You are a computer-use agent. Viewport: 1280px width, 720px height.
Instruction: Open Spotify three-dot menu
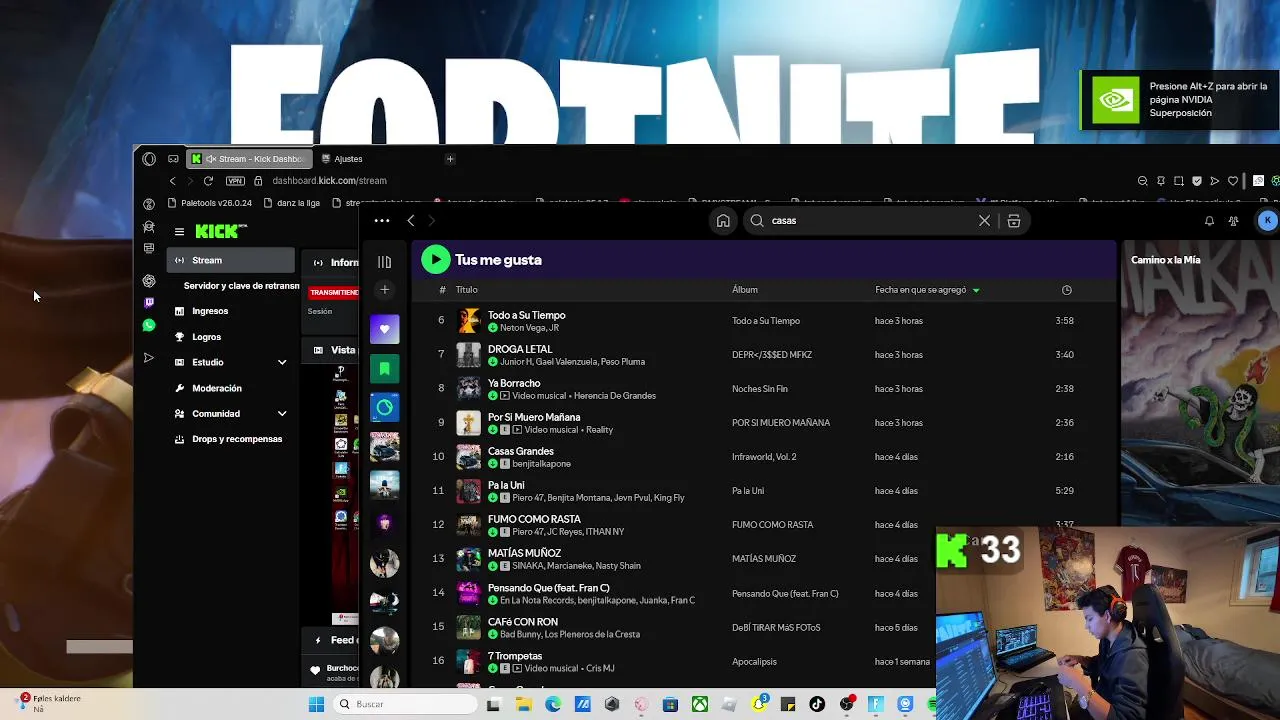point(382,221)
